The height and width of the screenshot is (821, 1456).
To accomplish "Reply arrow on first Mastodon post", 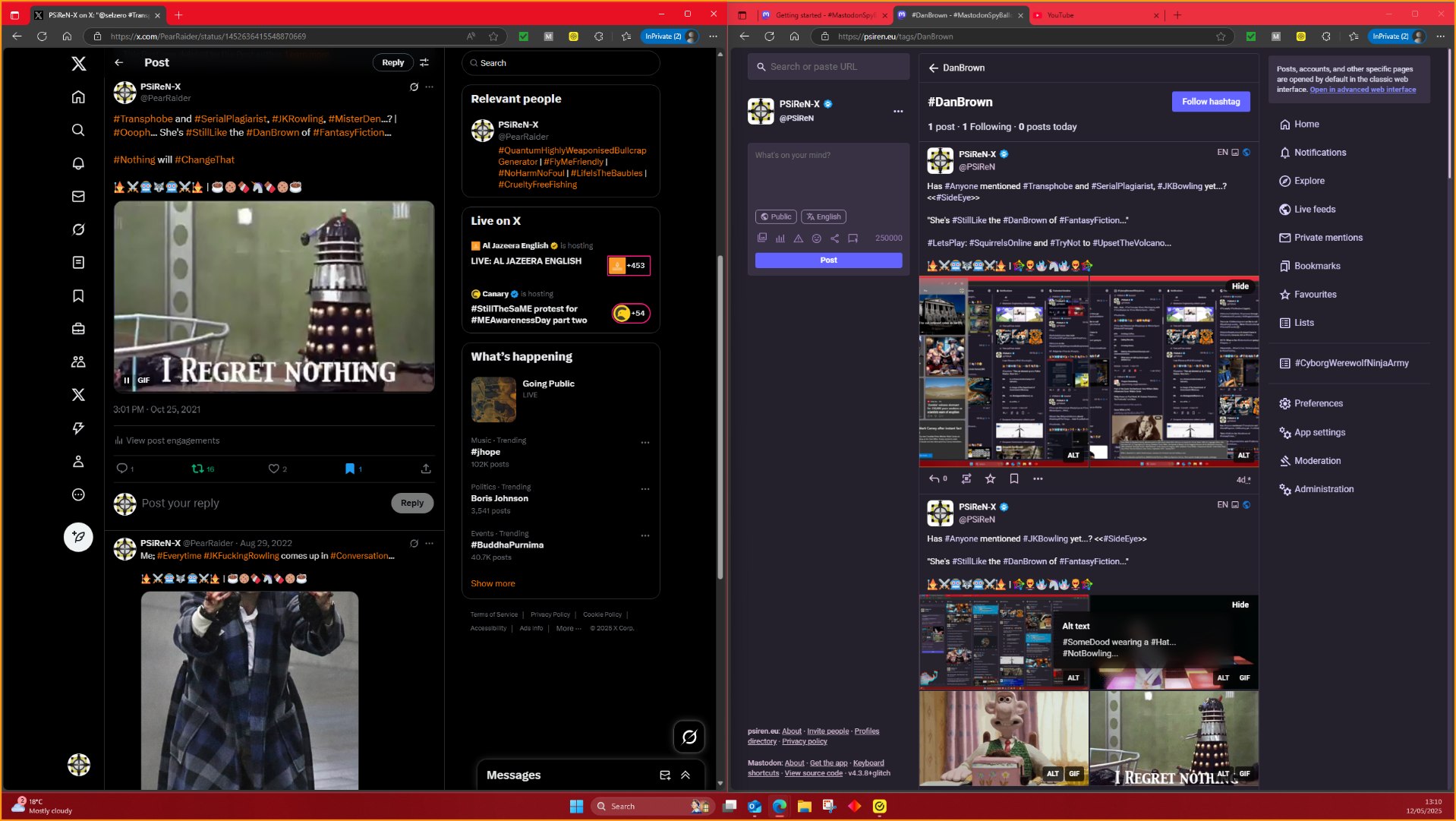I will click(x=938, y=478).
